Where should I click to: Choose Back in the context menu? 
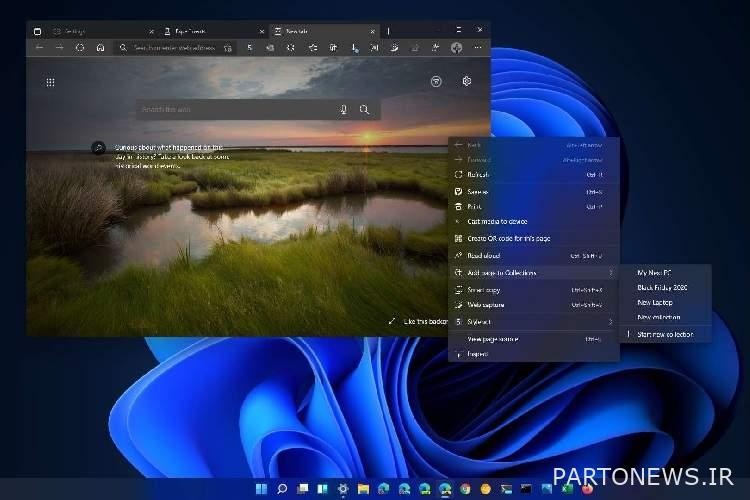pyautogui.click(x=533, y=144)
